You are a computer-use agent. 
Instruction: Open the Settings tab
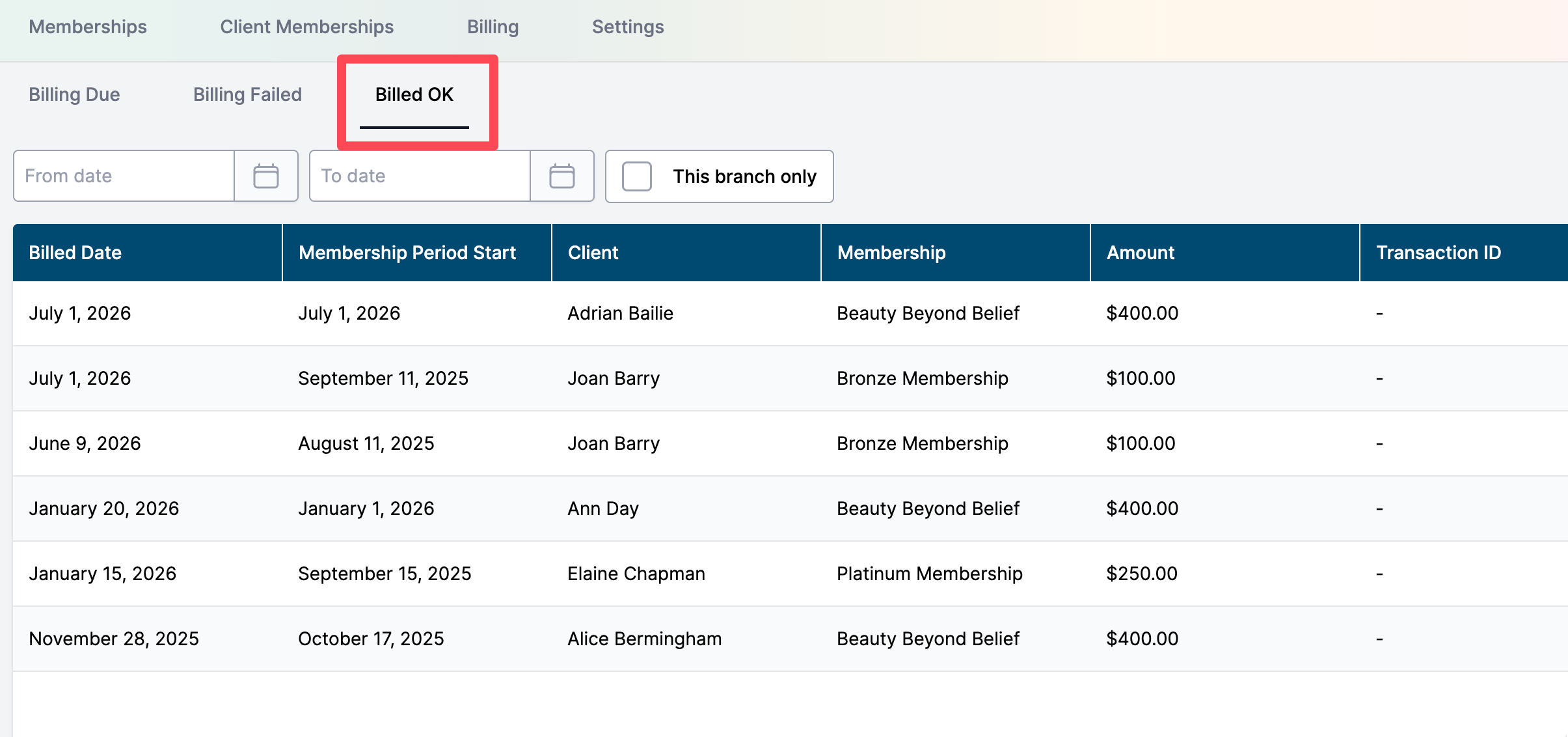(628, 27)
